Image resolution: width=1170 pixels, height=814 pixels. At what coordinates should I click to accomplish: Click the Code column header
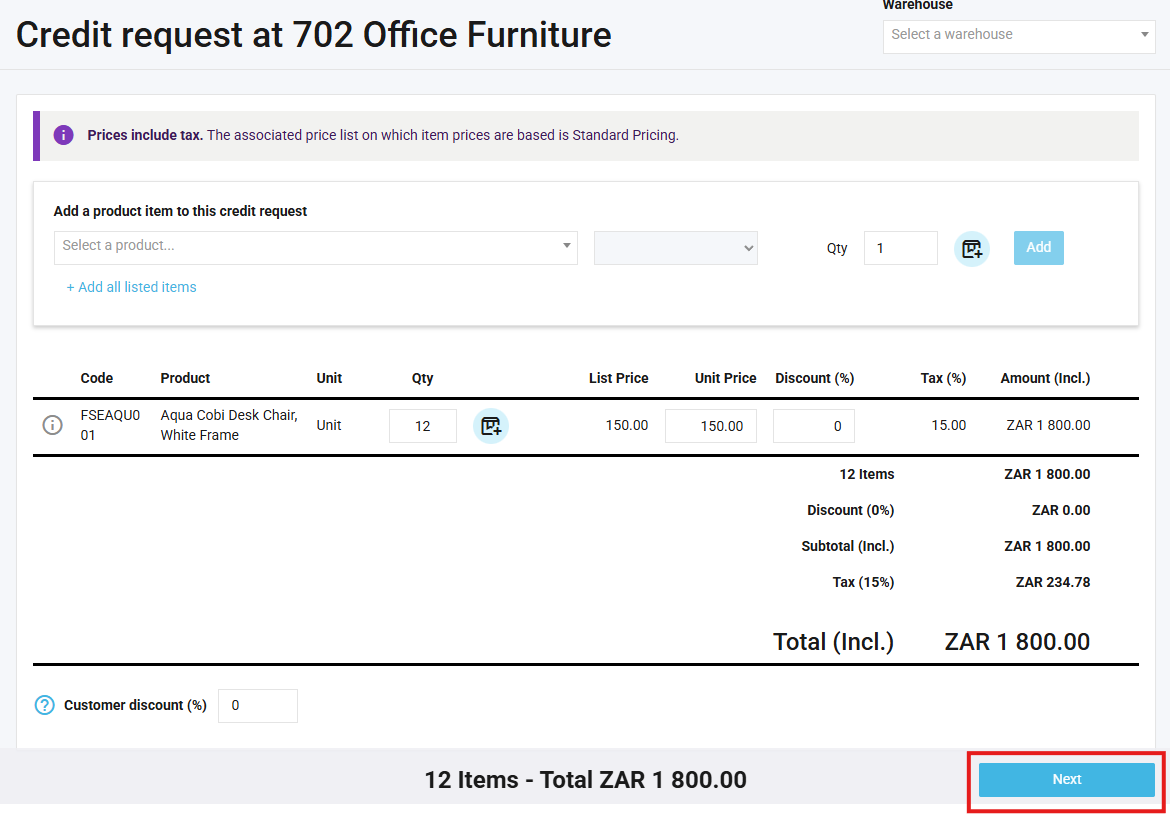(97, 378)
